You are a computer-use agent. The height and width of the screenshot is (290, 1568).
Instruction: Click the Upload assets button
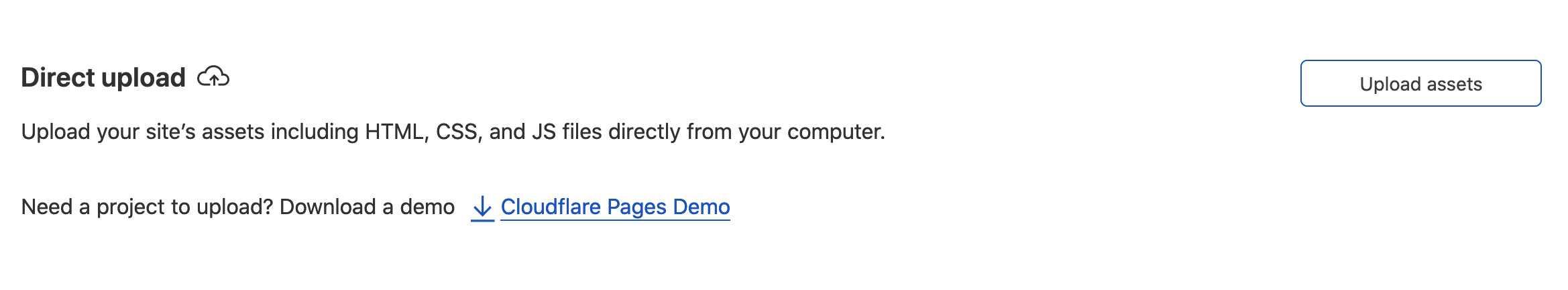pyautogui.click(x=1420, y=84)
